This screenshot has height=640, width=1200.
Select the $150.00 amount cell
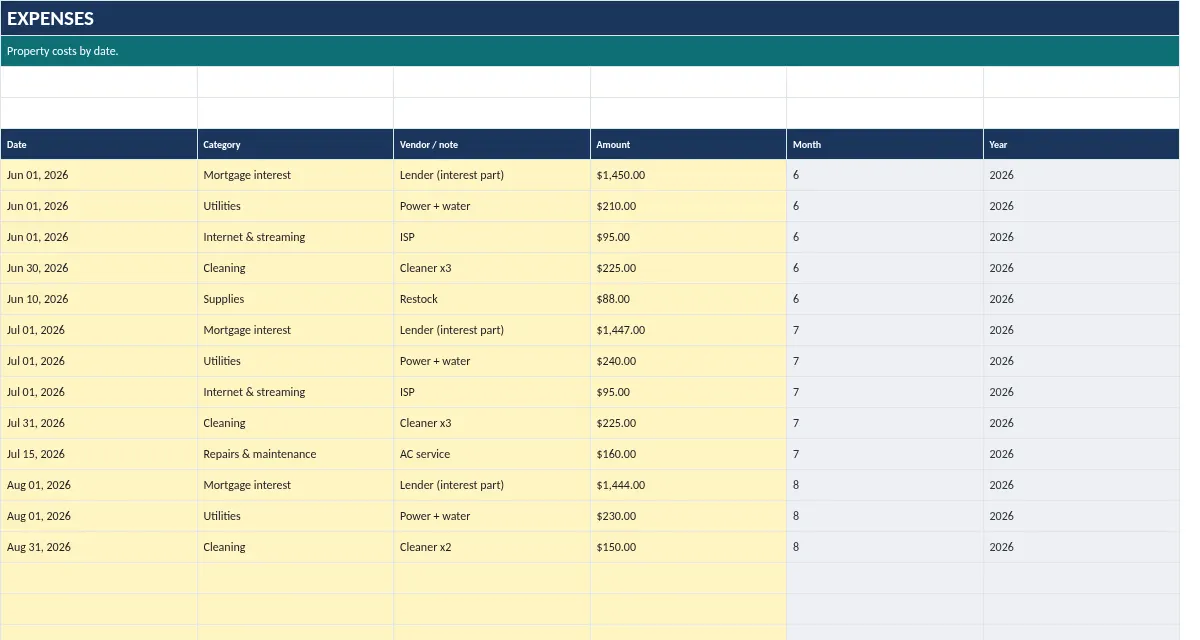click(x=688, y=547)
